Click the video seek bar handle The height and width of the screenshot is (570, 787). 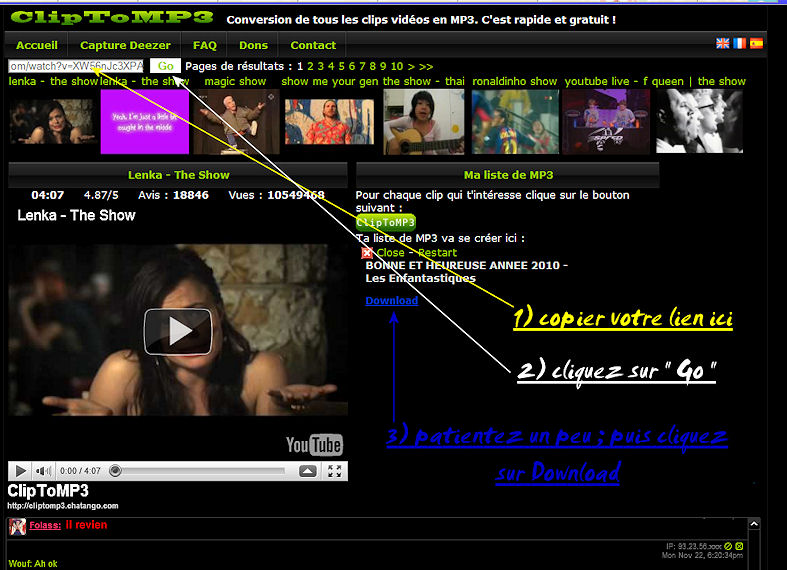[115, 471]
